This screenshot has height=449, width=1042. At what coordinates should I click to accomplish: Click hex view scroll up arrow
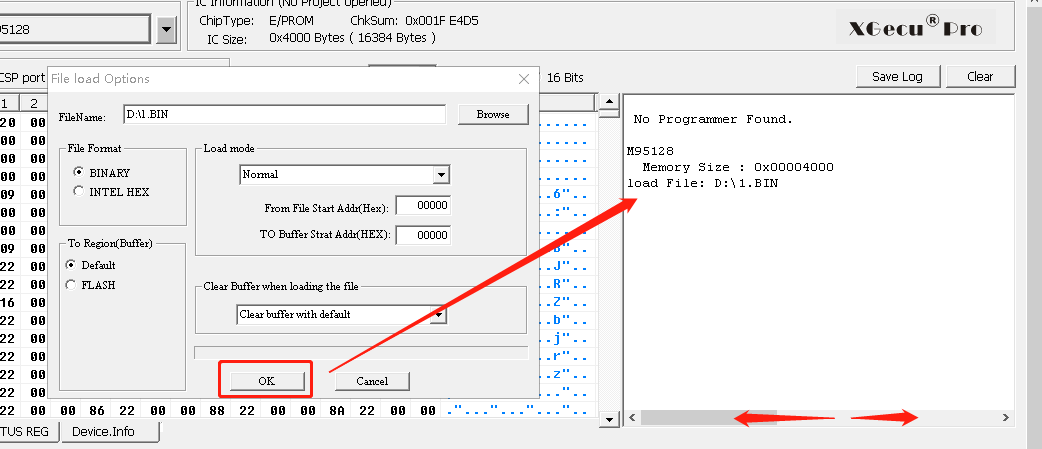pos(608,103)
